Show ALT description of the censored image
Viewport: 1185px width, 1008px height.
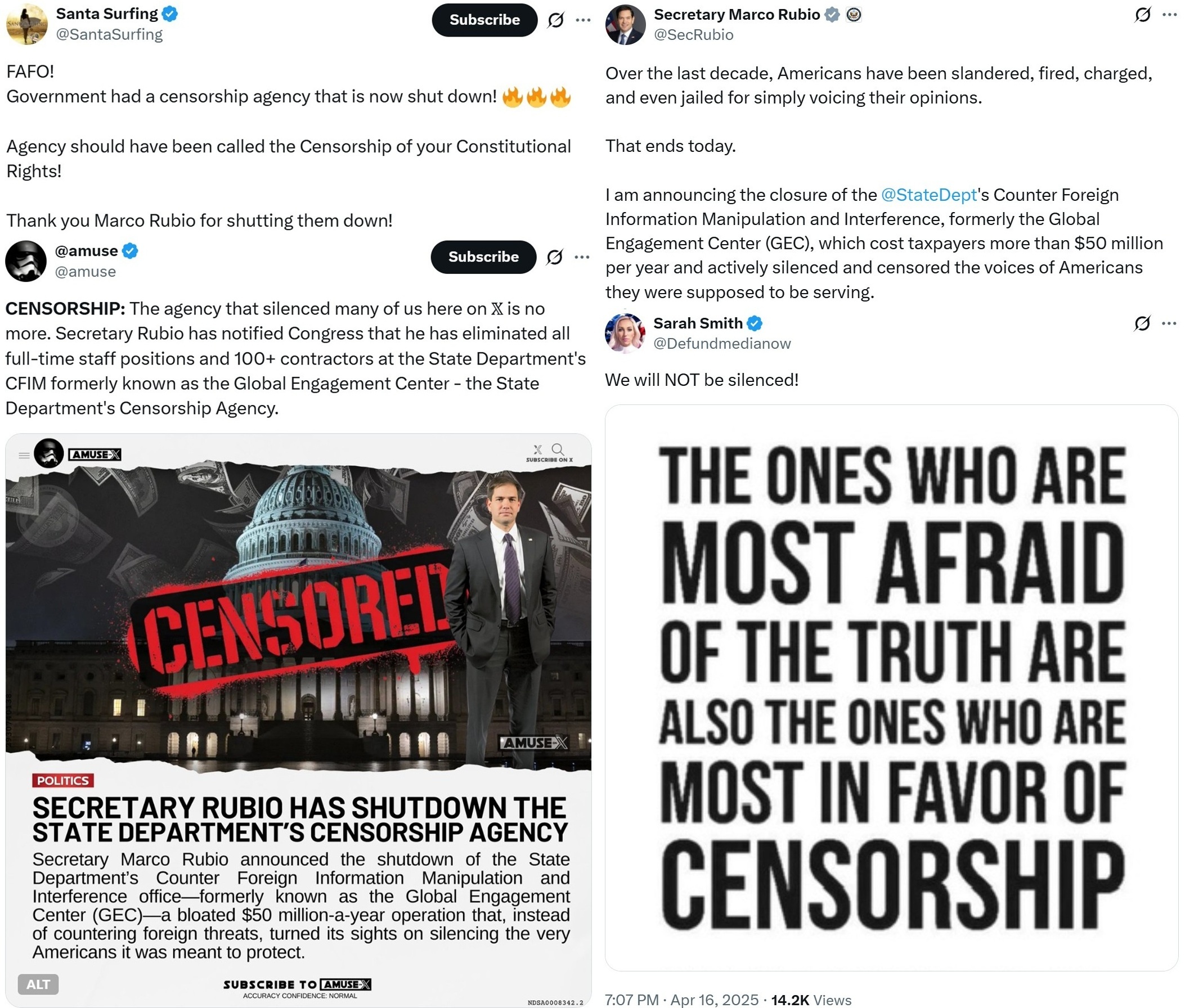coord(38,984)
